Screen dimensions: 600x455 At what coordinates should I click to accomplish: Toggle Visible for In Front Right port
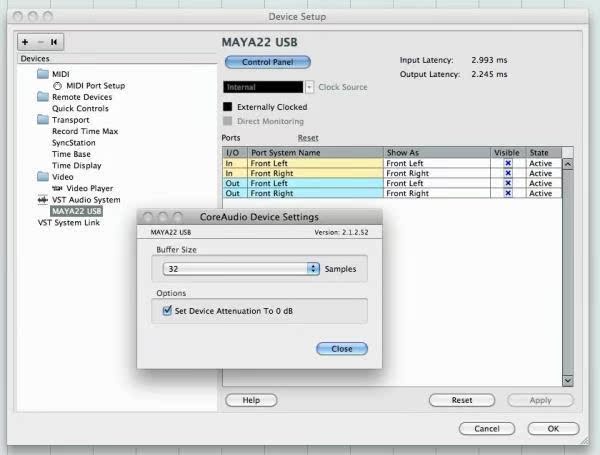click(508, 173)
